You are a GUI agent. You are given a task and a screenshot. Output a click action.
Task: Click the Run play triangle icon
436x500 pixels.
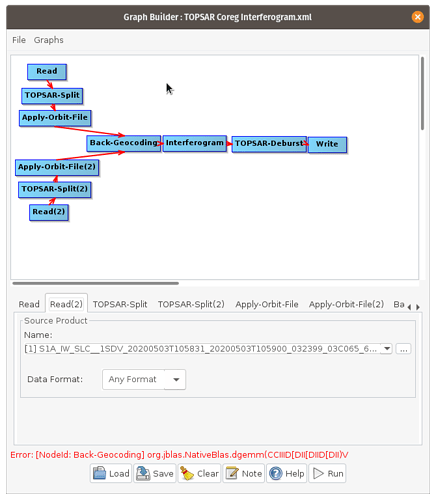coord(318,473)
